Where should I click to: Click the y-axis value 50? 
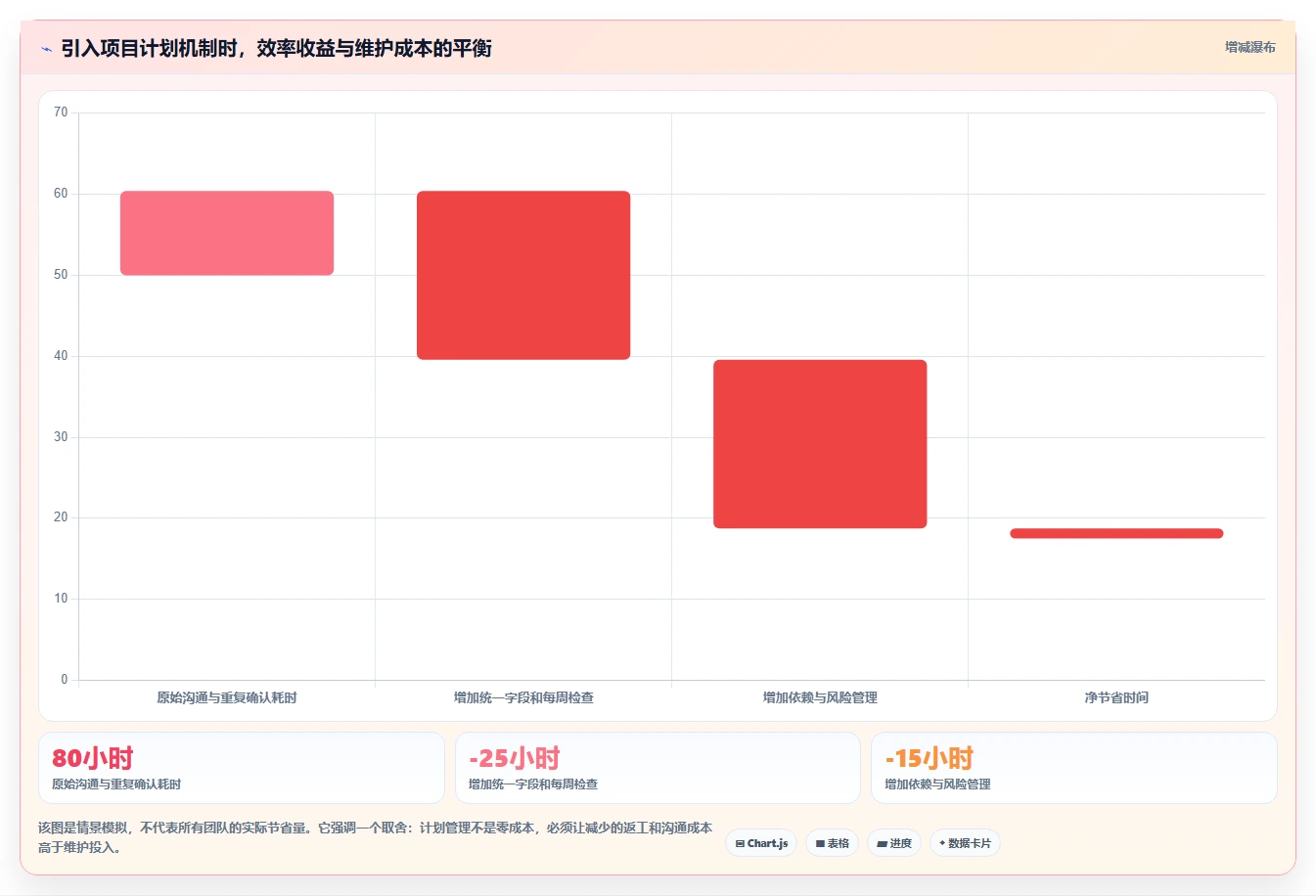[61, 275]
